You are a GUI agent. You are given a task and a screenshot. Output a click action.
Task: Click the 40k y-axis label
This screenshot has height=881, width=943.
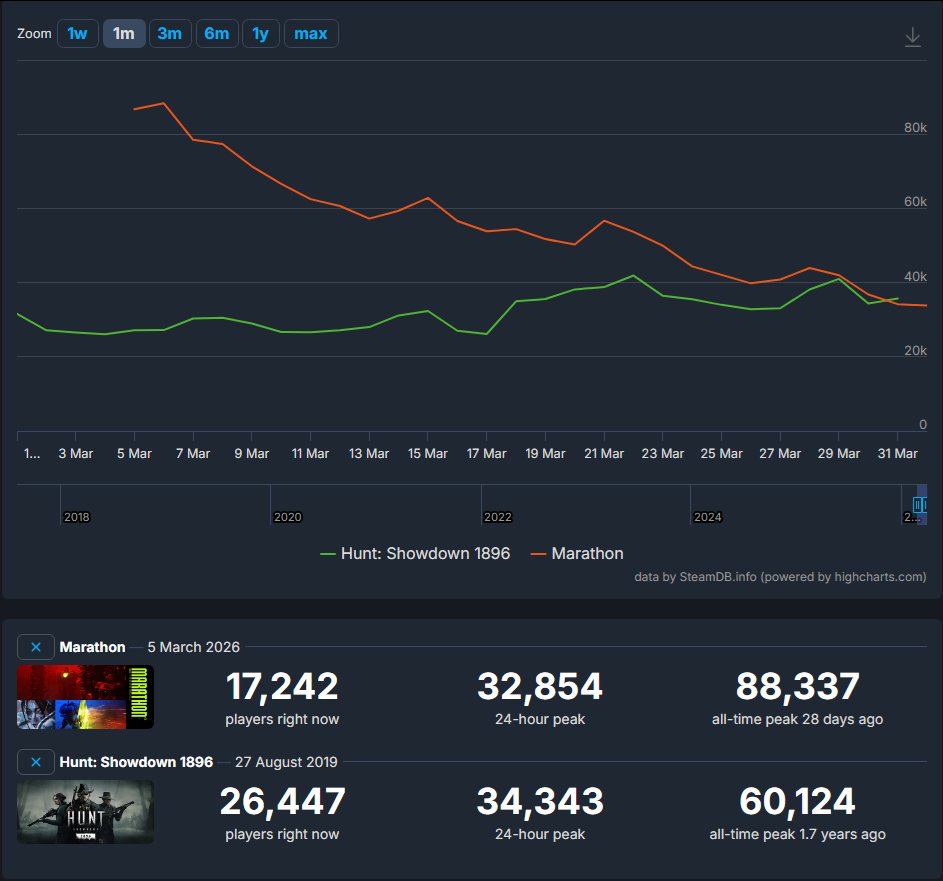coord(915,276)
